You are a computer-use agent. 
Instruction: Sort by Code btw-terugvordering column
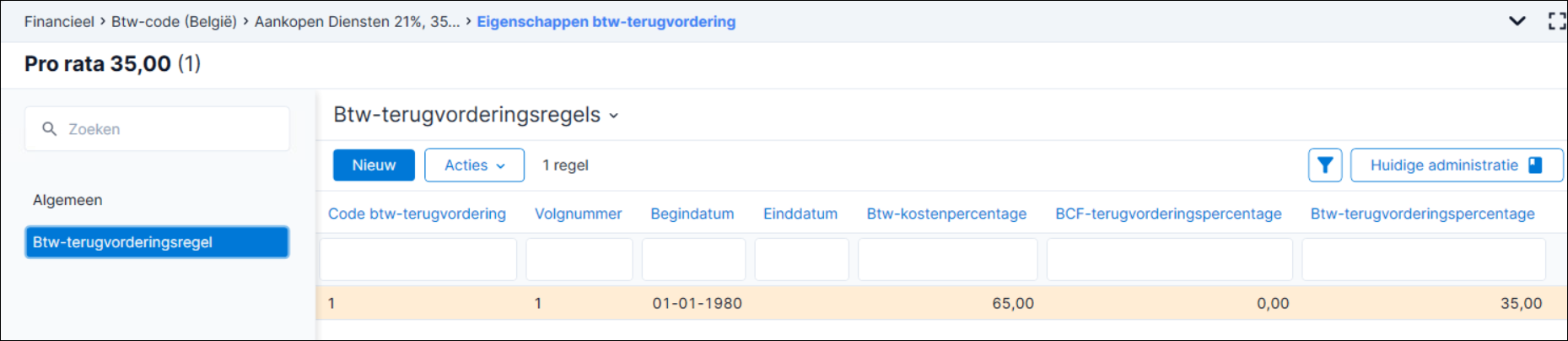point(417,214)
